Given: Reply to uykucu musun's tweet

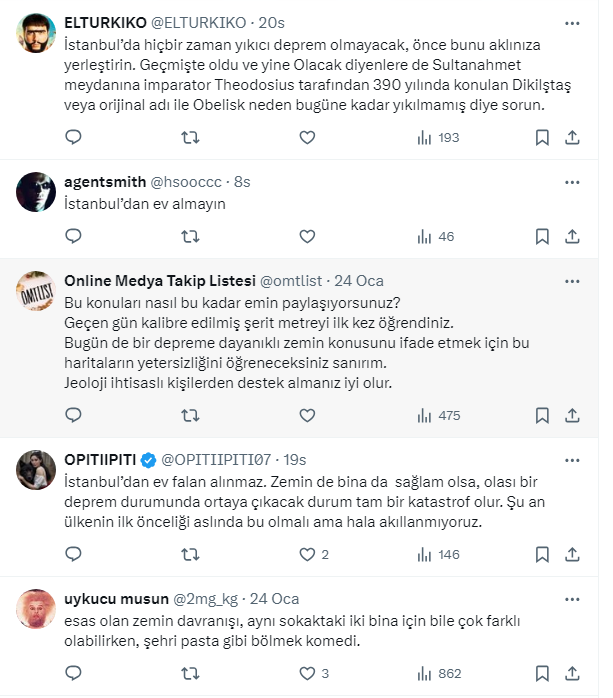Looking at the screenshot, I should coord(73,673).
